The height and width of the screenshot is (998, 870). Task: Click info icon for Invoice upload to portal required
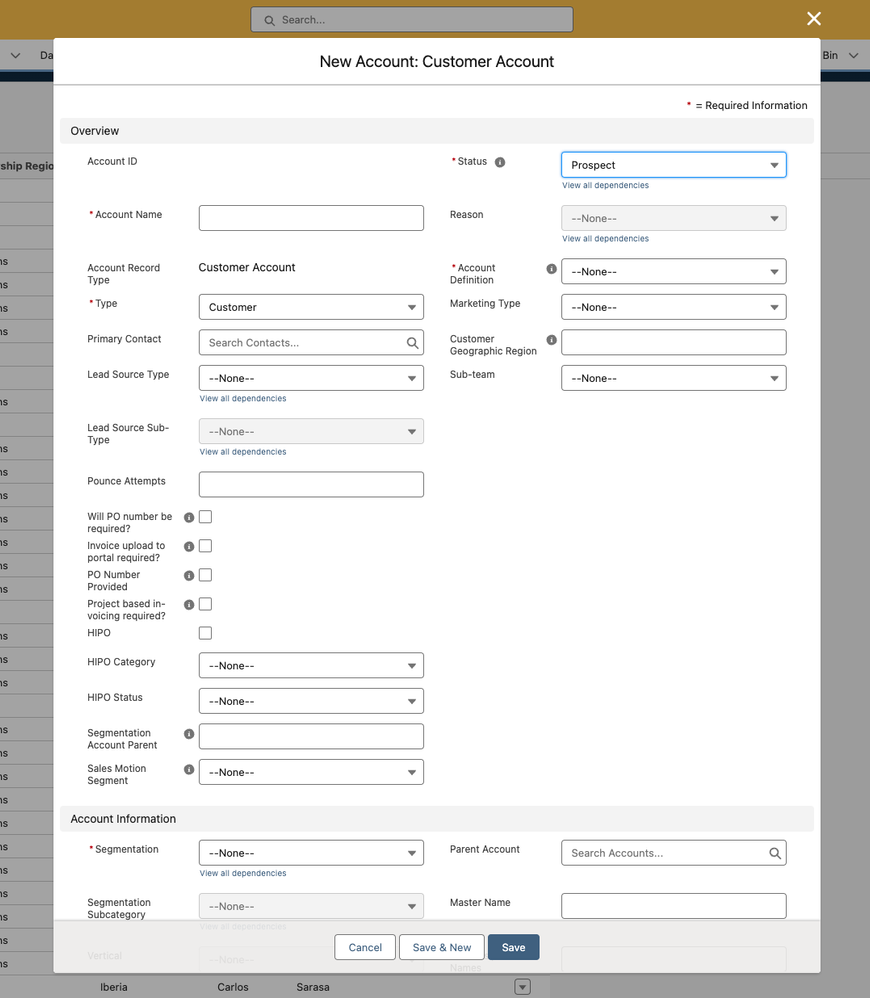point(189,547)
